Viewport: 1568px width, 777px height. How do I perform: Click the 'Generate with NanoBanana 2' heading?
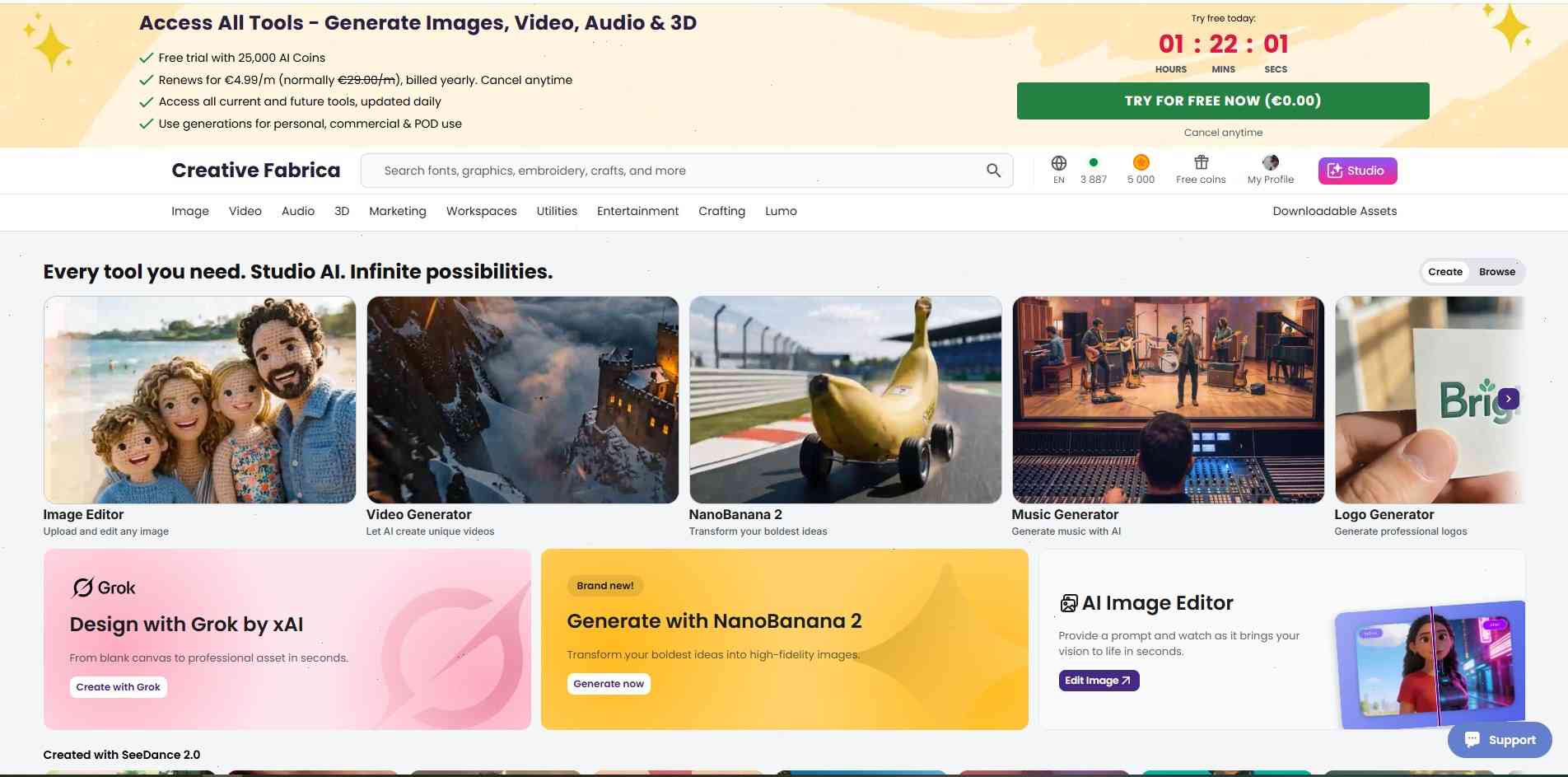(x=714, y=621)
